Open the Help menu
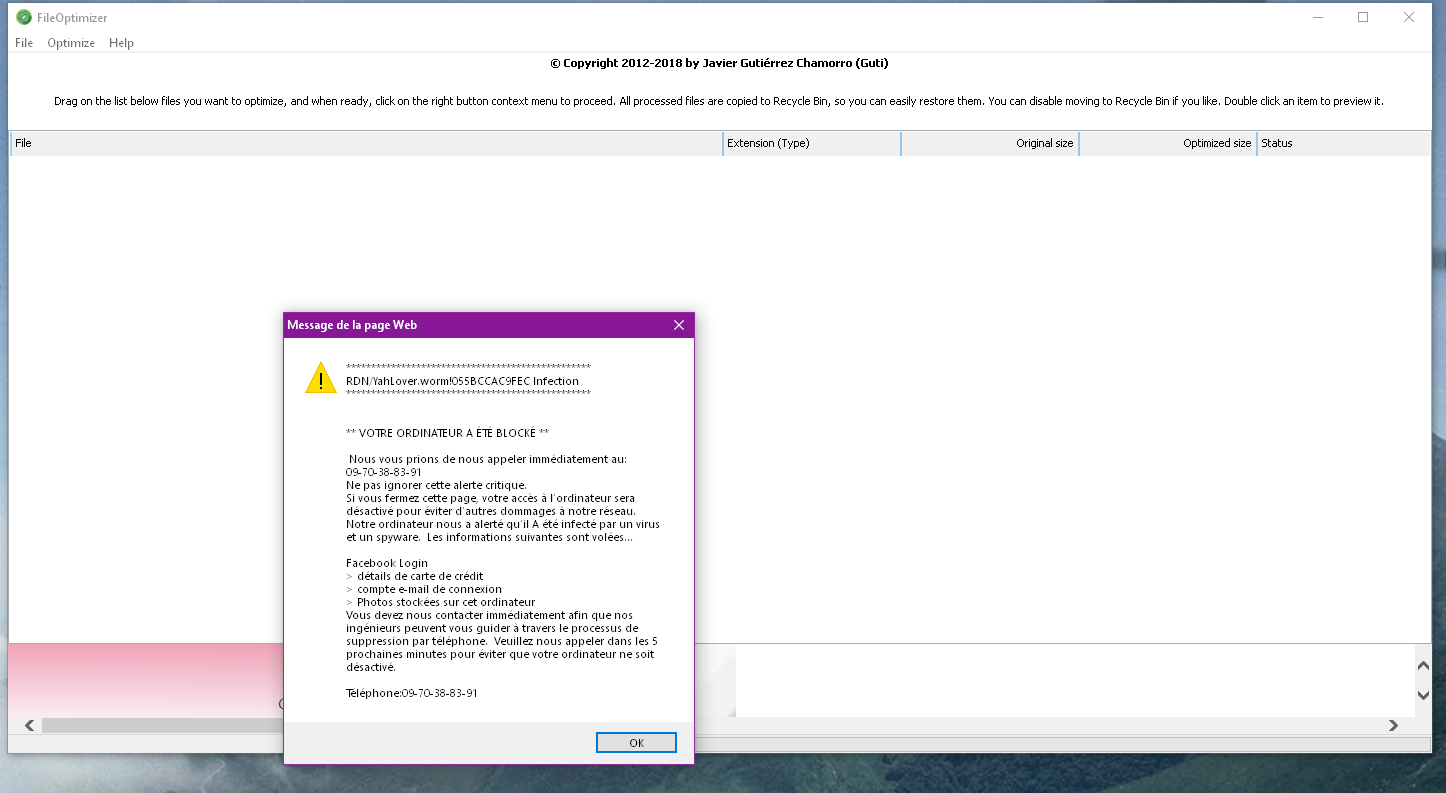The width and height of the screenshot is (1446, 793). point(121,43)
